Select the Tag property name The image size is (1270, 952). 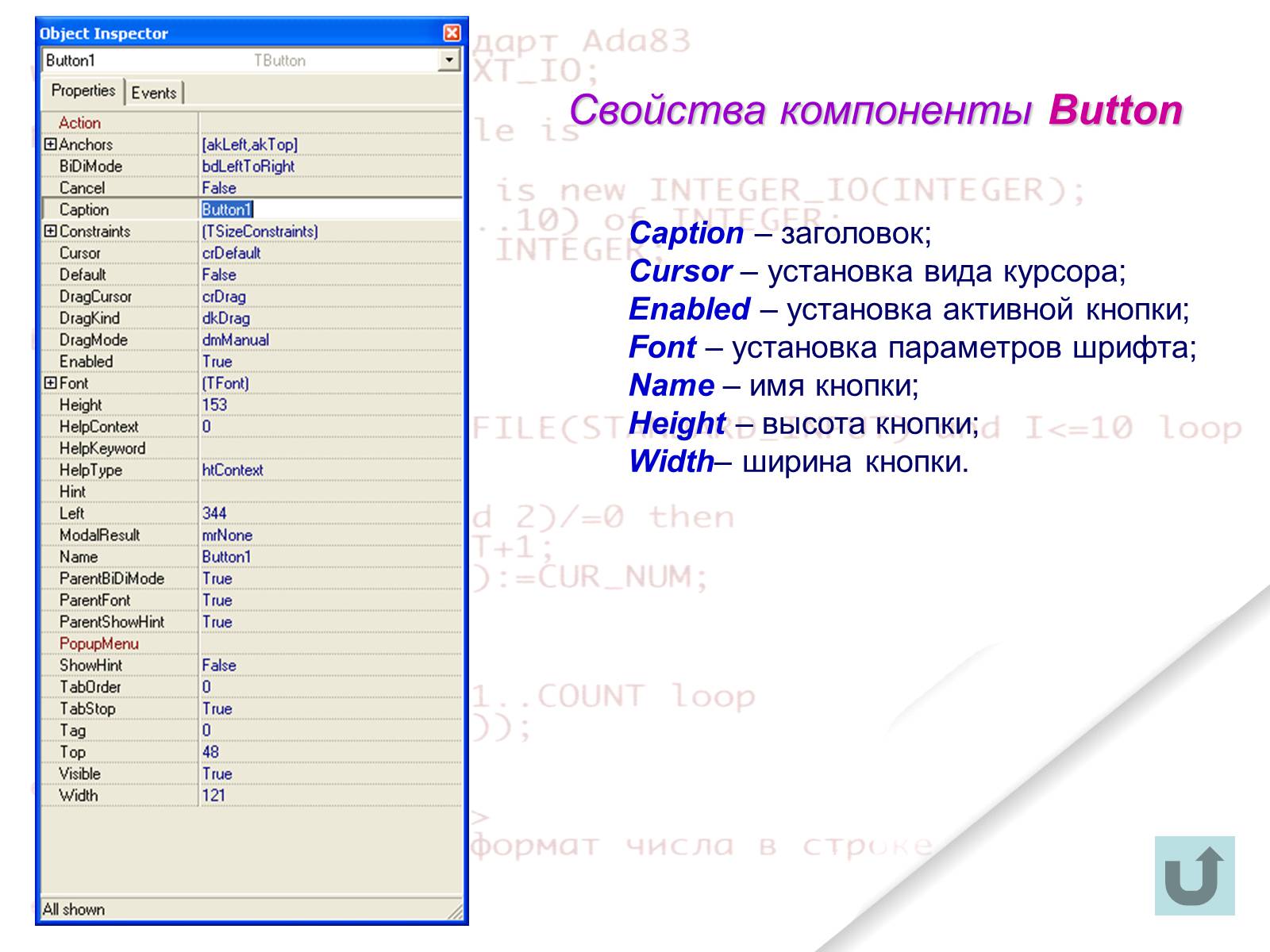pyautogui.click(x=72, y=731)
